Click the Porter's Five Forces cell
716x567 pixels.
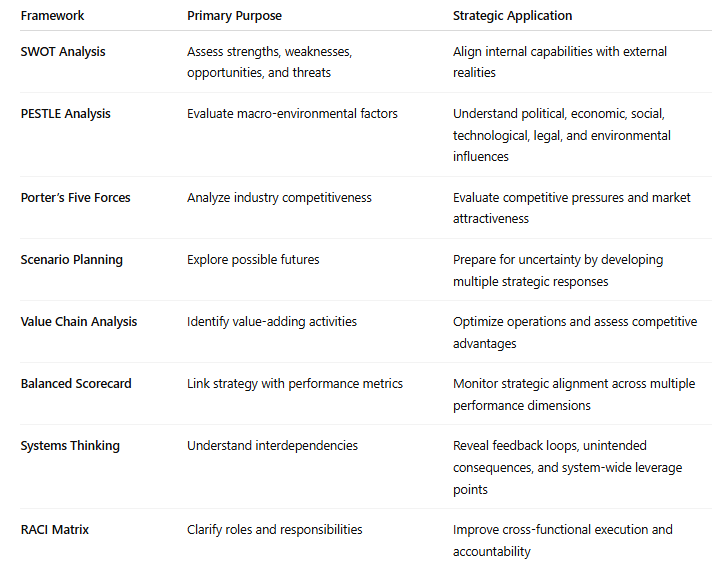tap(75, 198)
